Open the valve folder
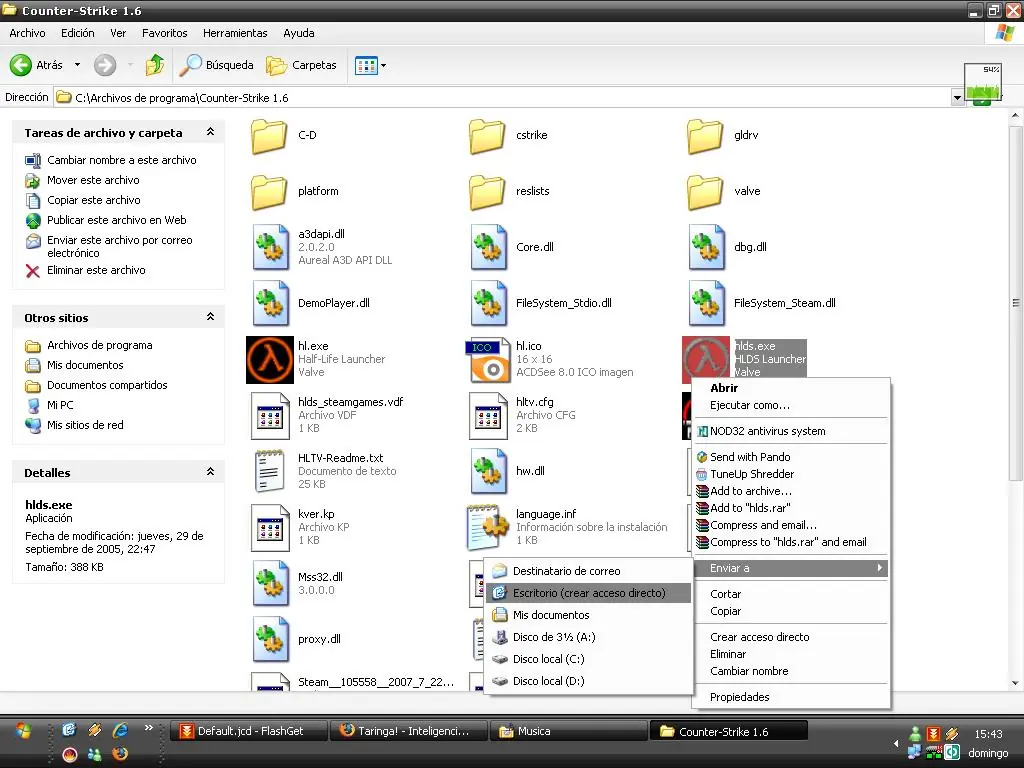Image resolution: width=1024 pixels, height=768 pixels. pyautogui.click(x=706, y=192)
